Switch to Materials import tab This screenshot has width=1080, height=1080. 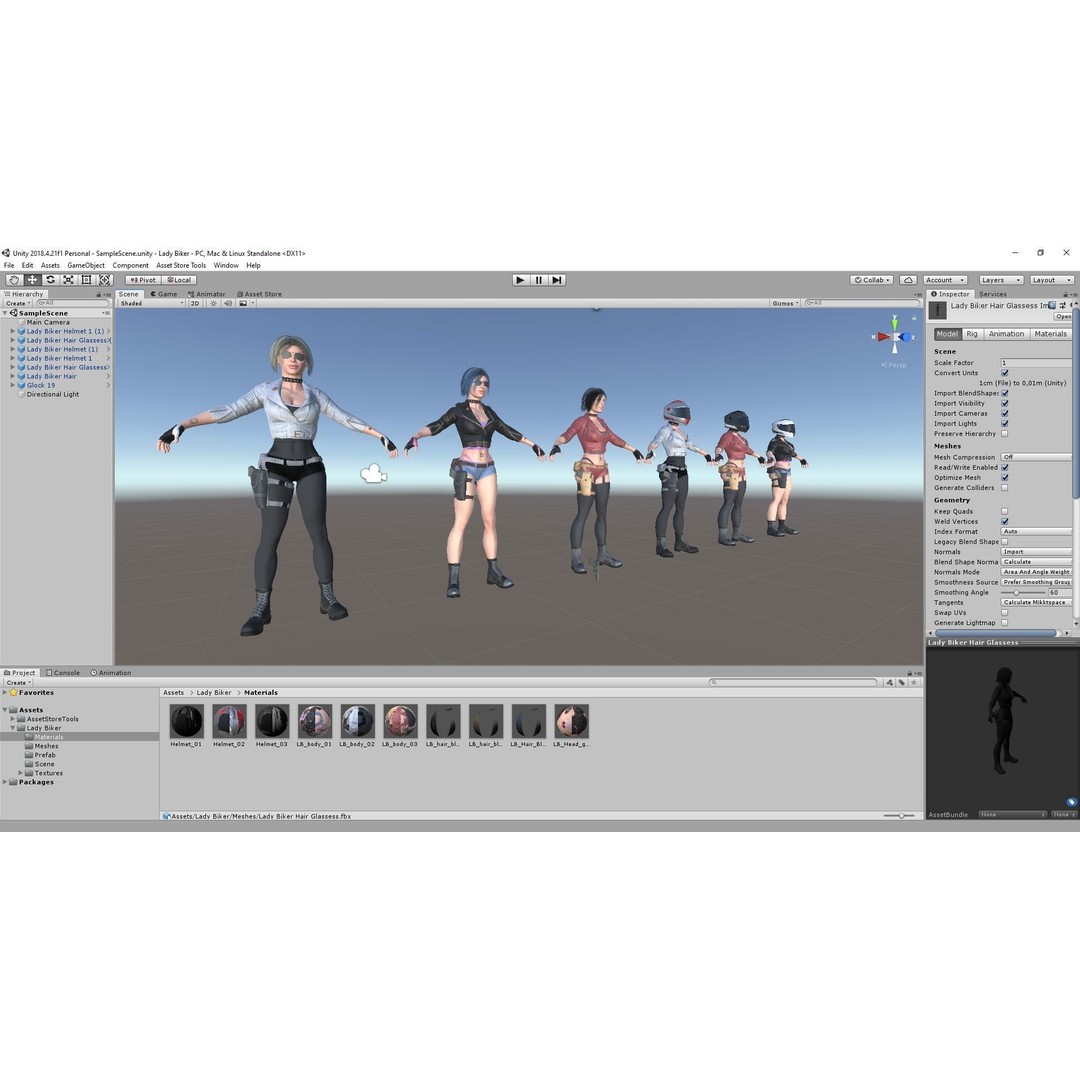[1050, 334]
